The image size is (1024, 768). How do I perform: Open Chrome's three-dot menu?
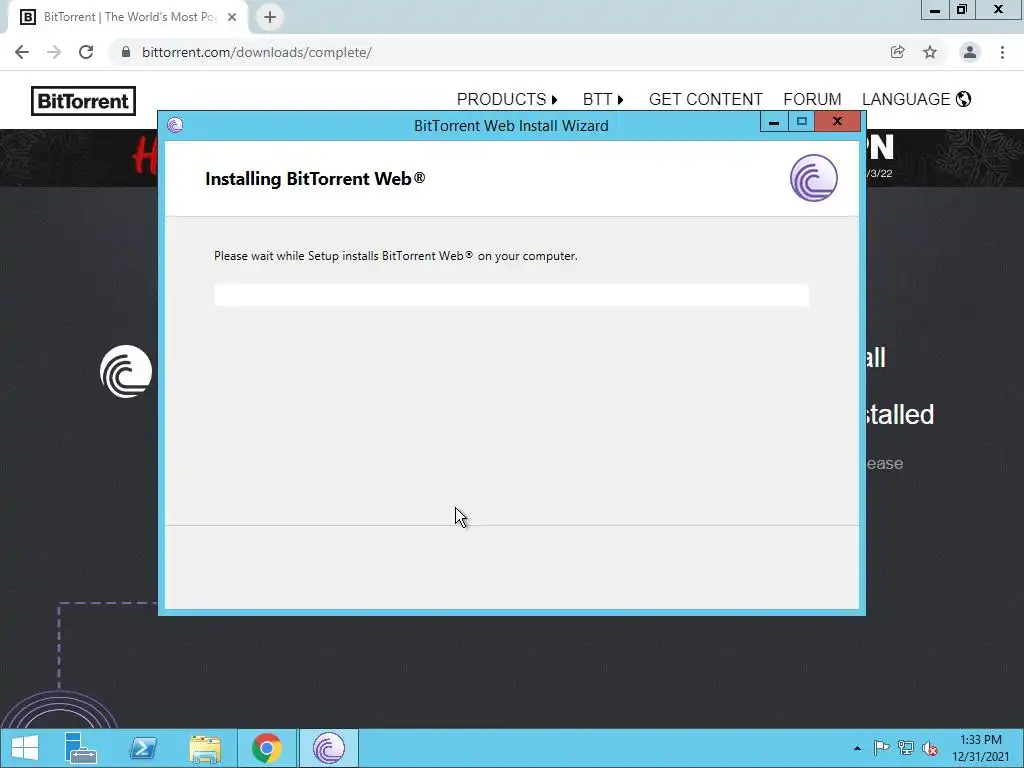[x=1002, y=52]
